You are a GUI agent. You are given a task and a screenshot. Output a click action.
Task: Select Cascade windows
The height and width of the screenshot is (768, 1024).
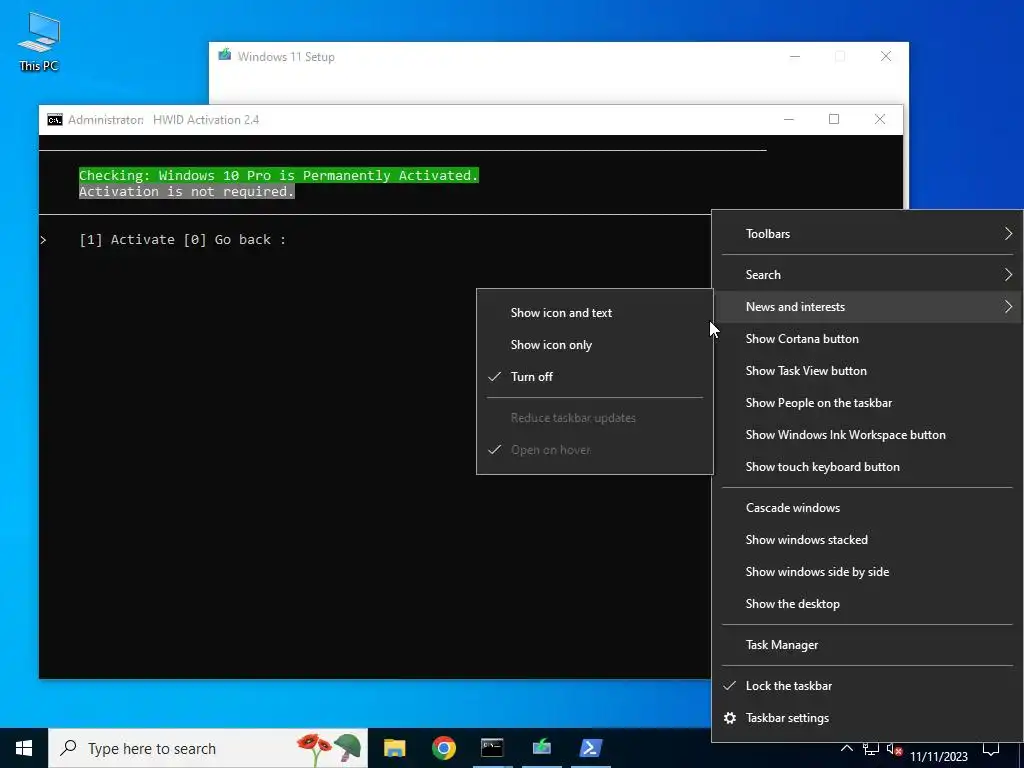(x=867, y=508)
